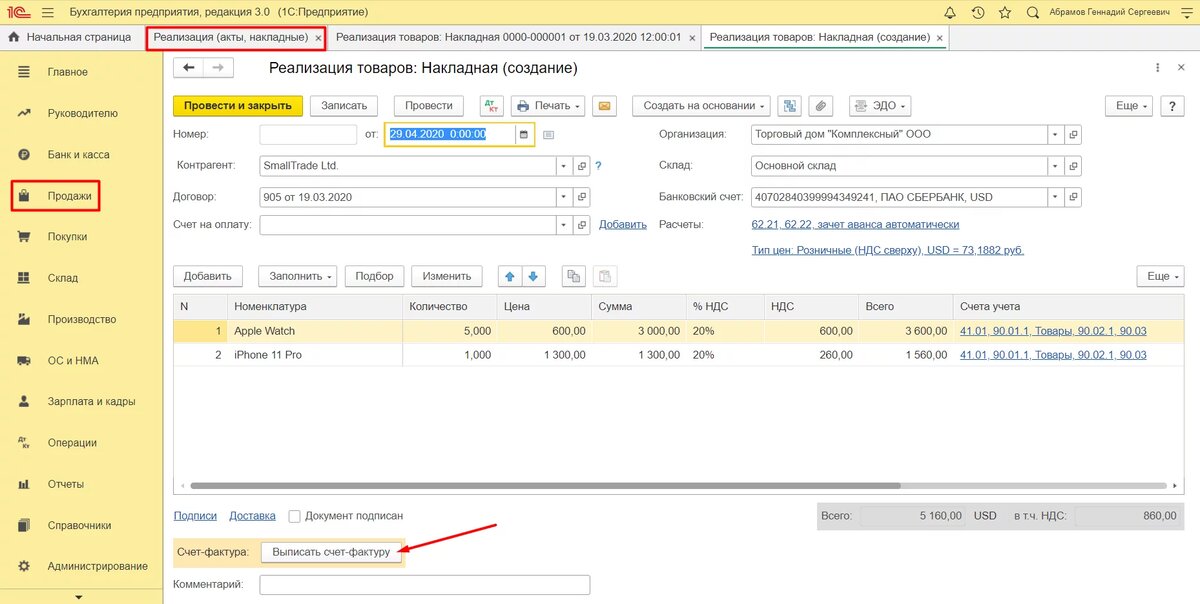Expand the Договор dropdown list
This screenshot has height=604, width=1200.
point(565,197)
